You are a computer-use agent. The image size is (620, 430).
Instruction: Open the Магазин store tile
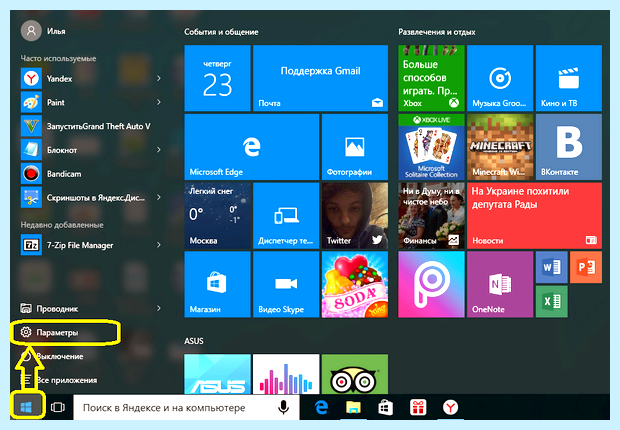point(217,284)
